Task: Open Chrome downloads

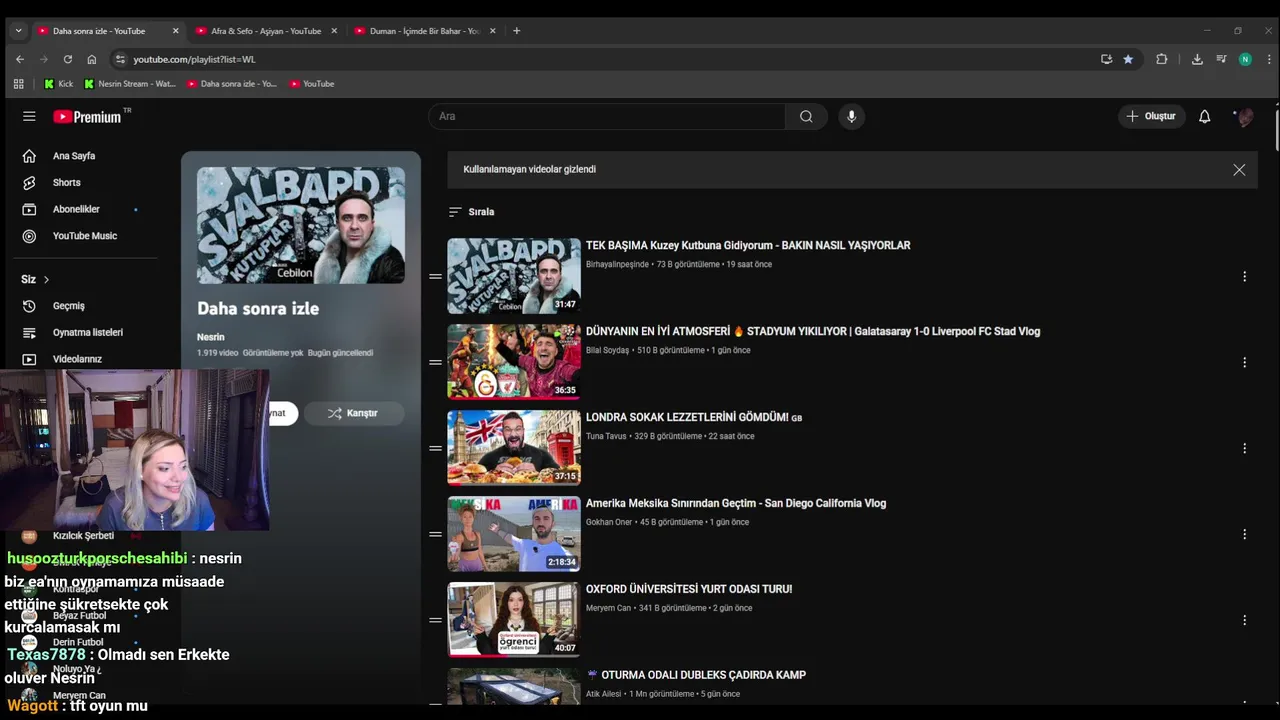Action: pos(1197,59)
